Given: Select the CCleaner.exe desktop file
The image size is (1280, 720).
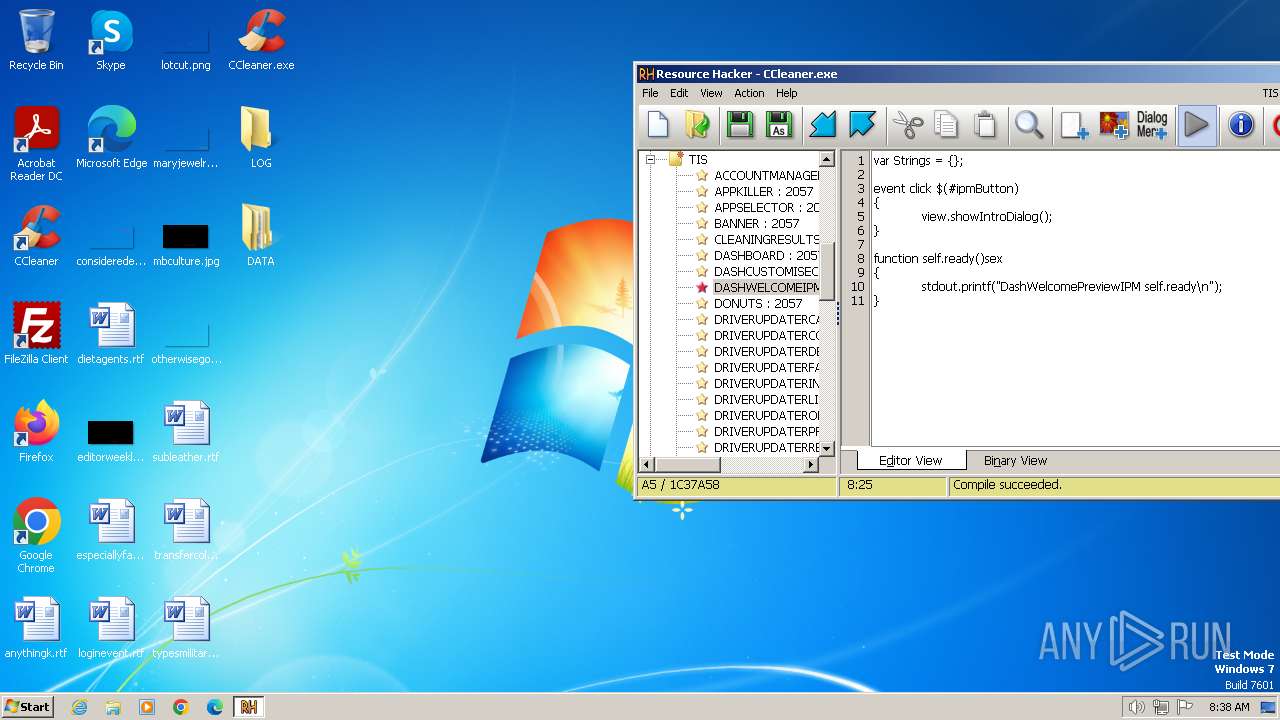Looking at the screenshot, I should coord(261,40).
